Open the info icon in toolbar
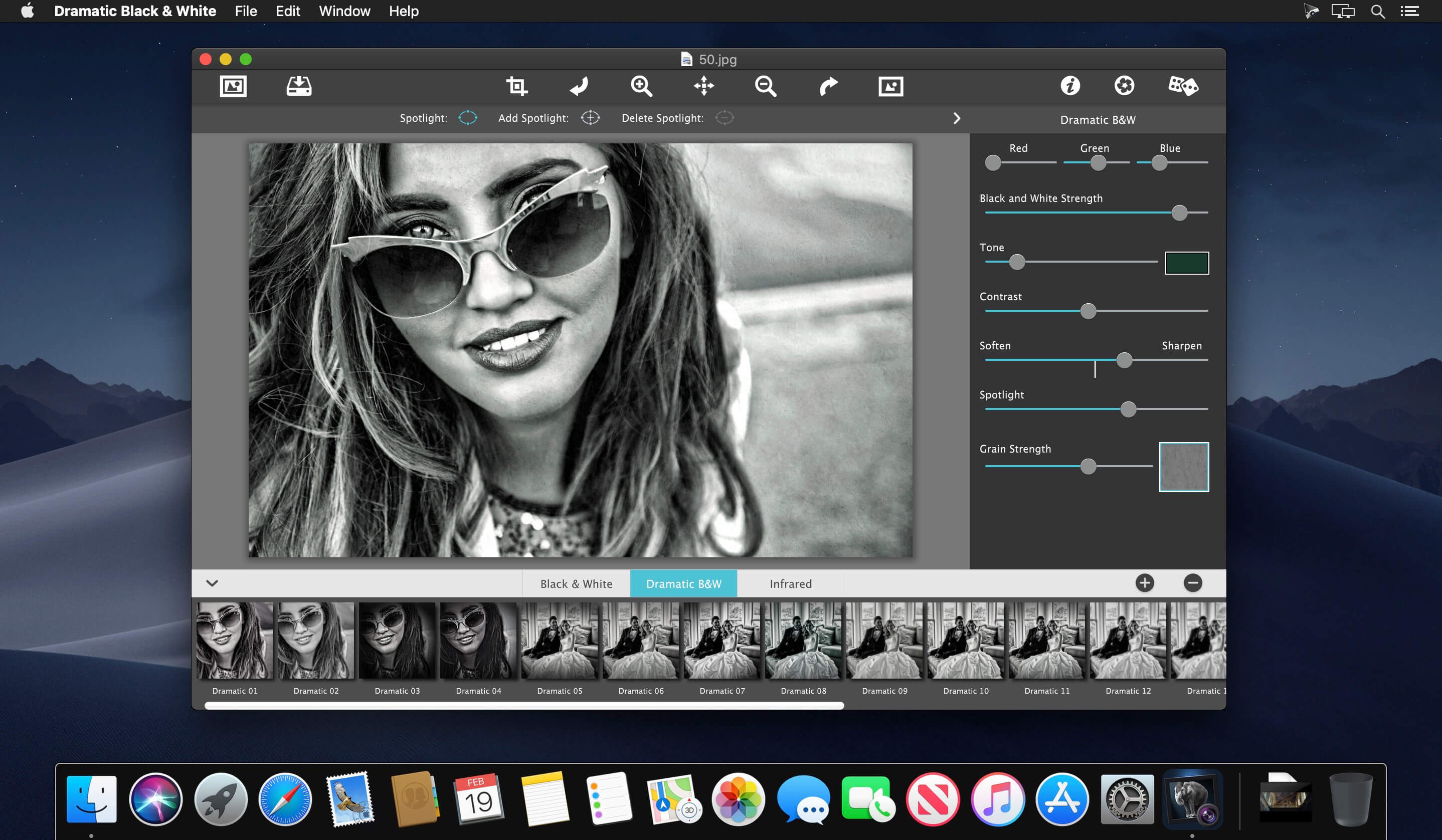Image resolution: width=1442 pixels, height=840 pixels. coord(1070,86)
